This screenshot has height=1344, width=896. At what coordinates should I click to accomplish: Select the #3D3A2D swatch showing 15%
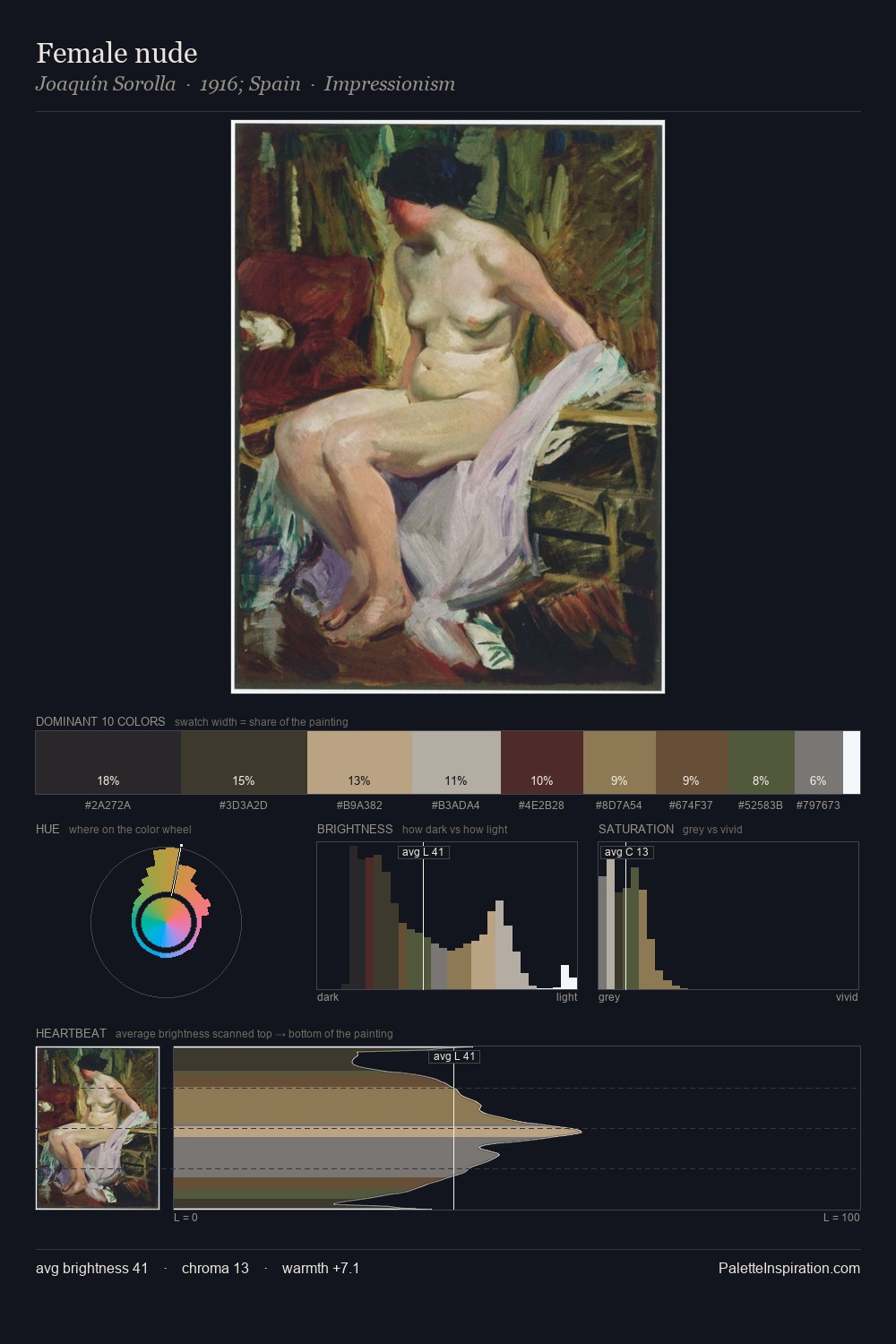pos(244,762)
